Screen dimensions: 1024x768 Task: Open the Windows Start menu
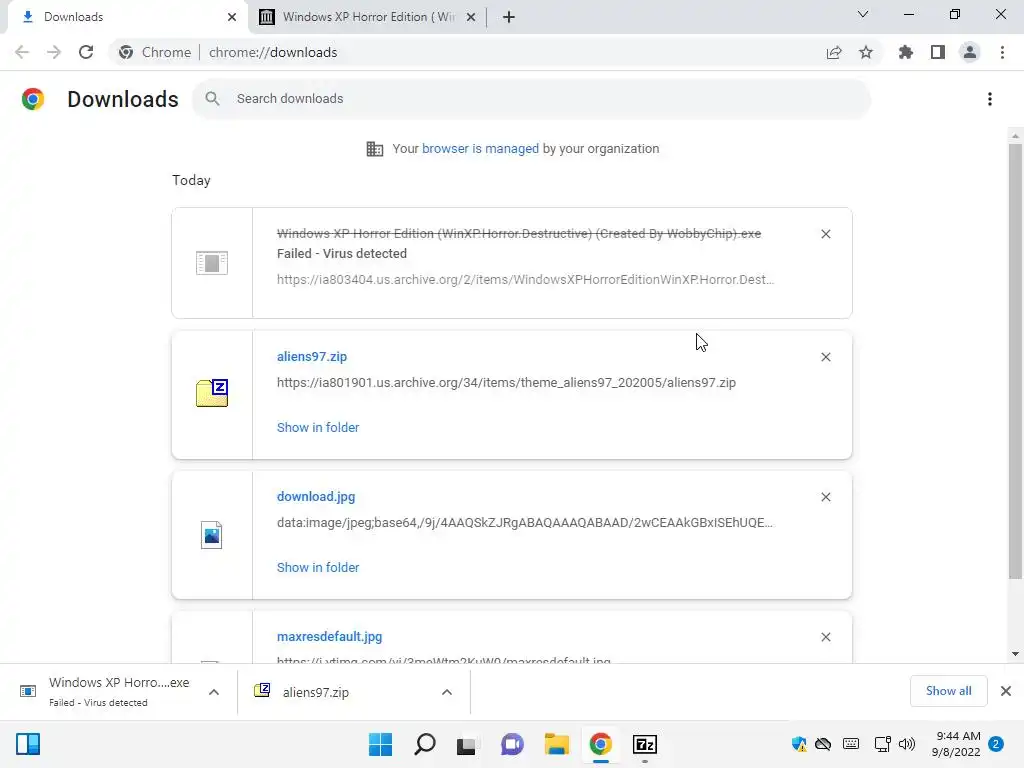point(380,744)
